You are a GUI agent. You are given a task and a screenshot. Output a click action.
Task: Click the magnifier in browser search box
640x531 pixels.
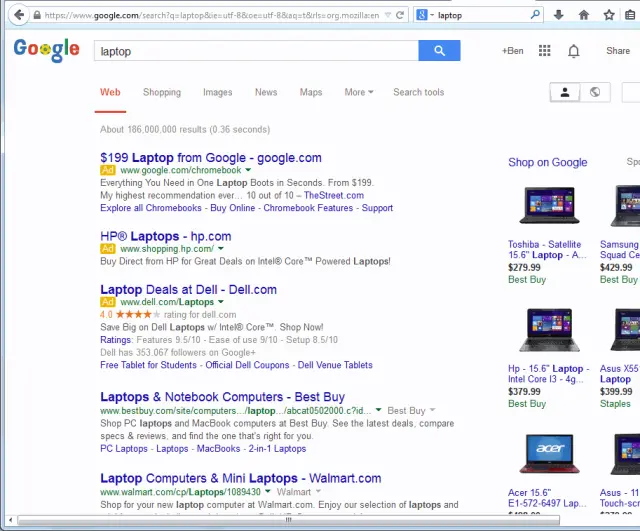click(x=535, y=15)
